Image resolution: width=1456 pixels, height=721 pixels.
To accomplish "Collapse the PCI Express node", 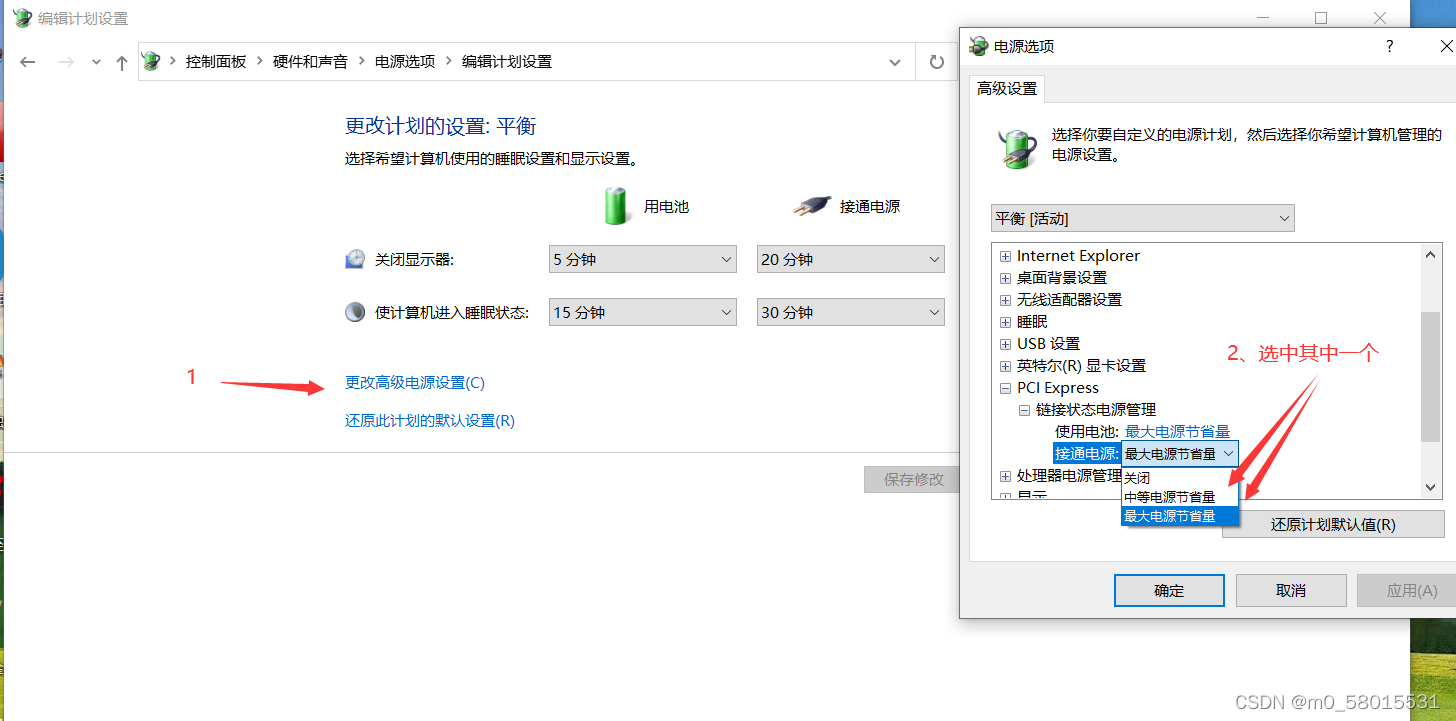I will [x=1006, y=388].
